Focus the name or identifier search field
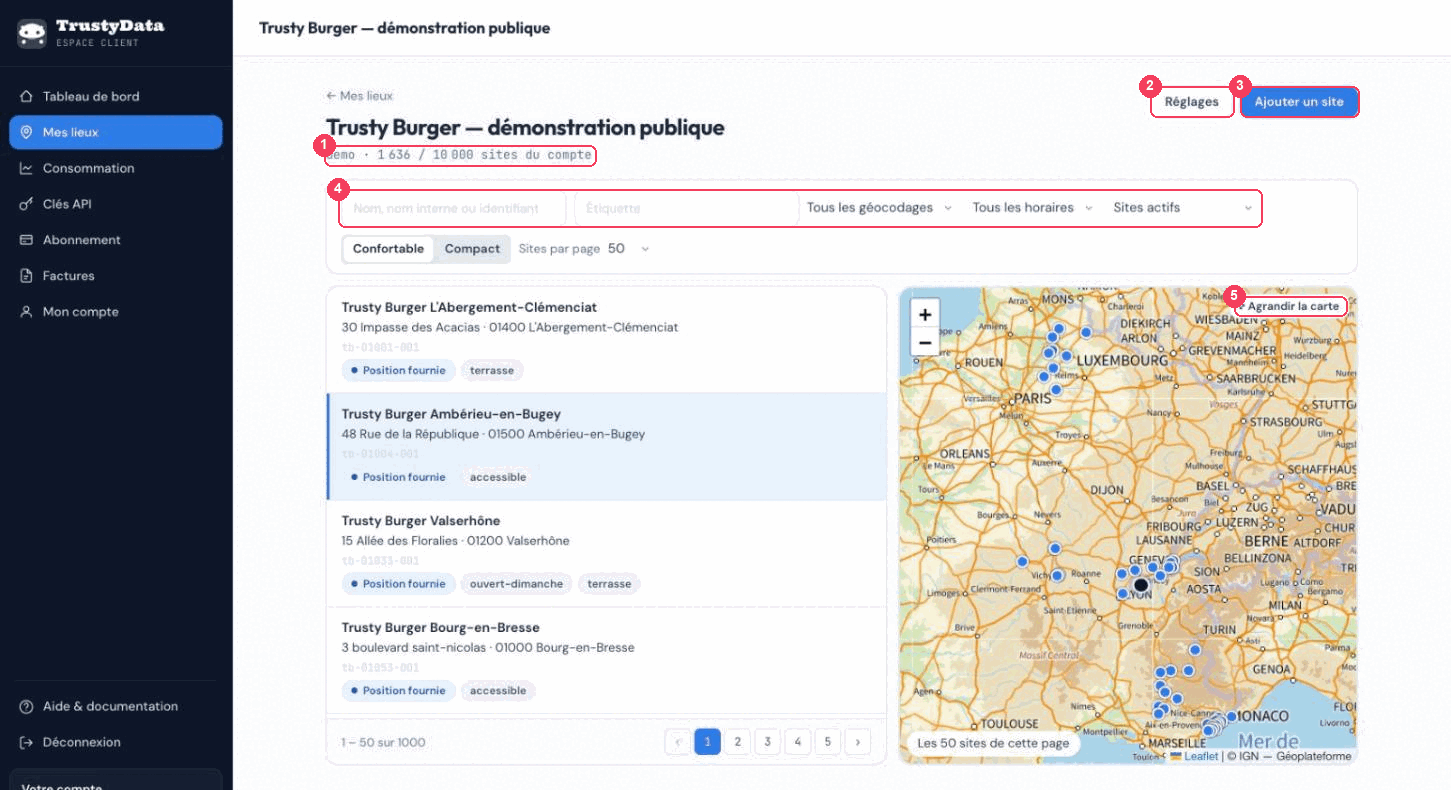1451x790 pixels. [x=453, y=208]
